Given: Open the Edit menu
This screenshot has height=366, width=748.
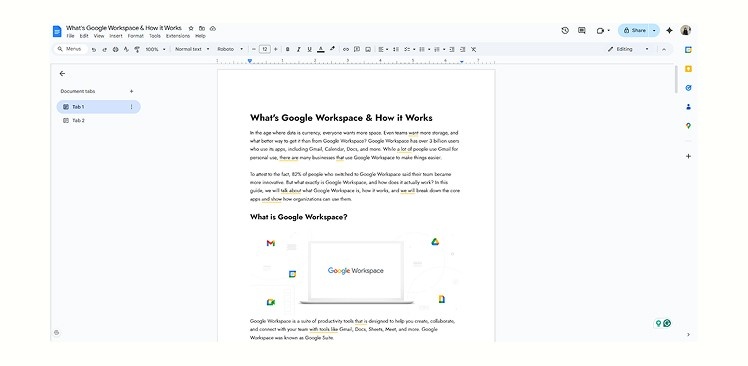Looking at the screenshot, I should point(84,36).
